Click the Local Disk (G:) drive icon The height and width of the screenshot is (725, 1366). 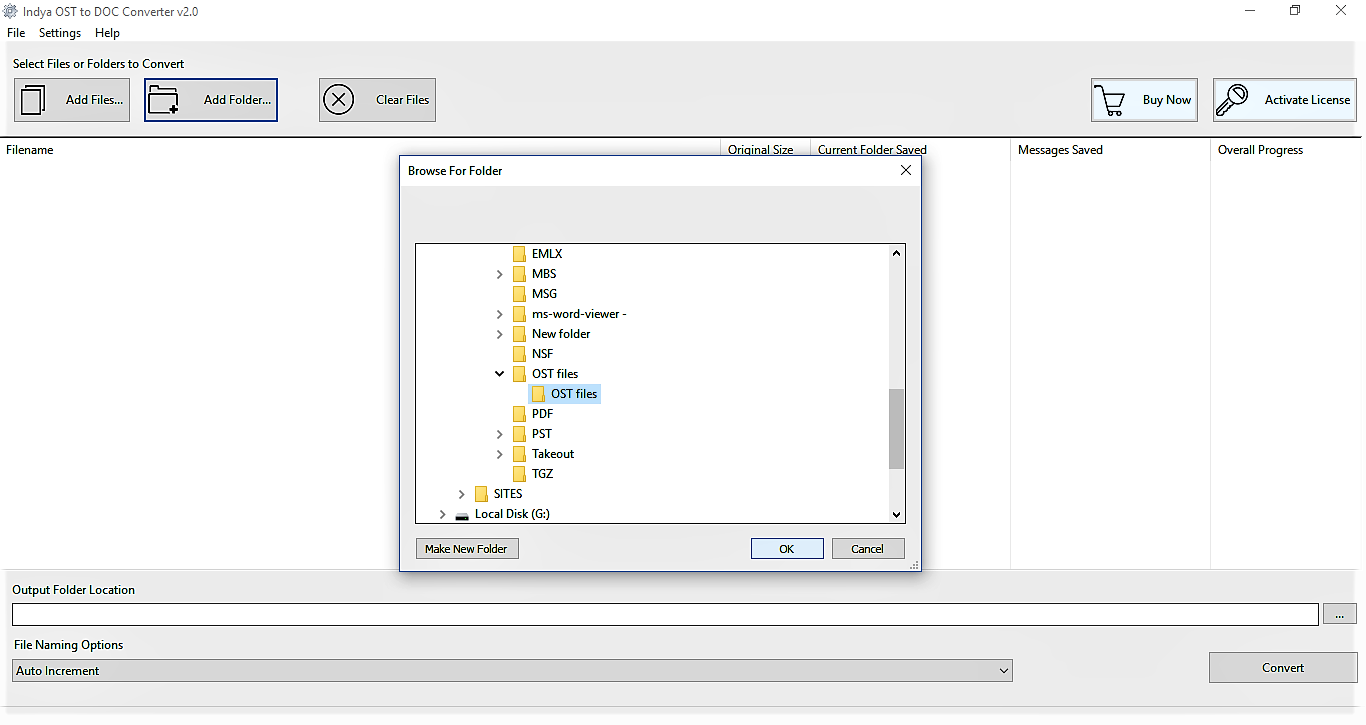[x=462, y=515]
